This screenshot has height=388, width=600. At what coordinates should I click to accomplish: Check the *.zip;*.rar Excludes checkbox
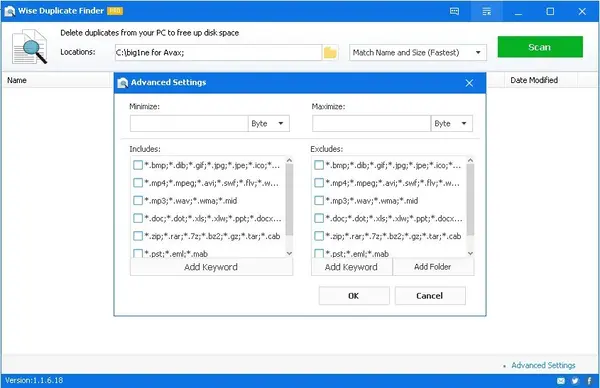point(319,236)
